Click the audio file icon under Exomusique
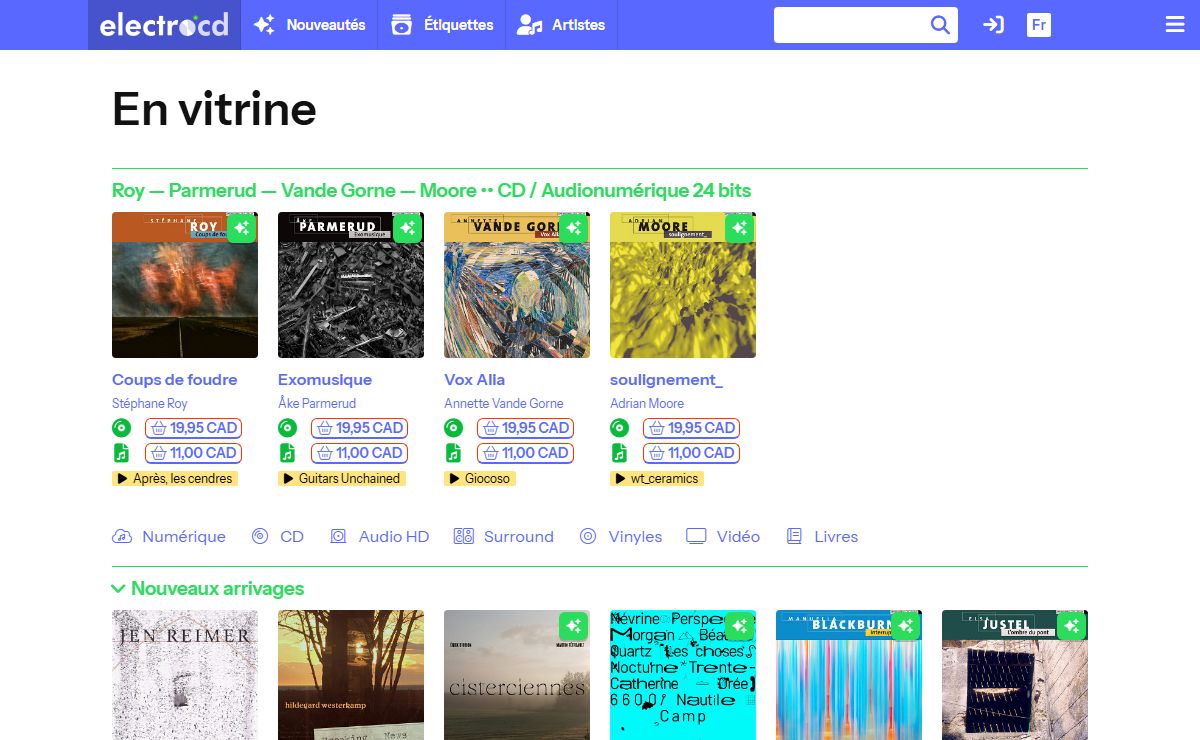 pos(287,453)
